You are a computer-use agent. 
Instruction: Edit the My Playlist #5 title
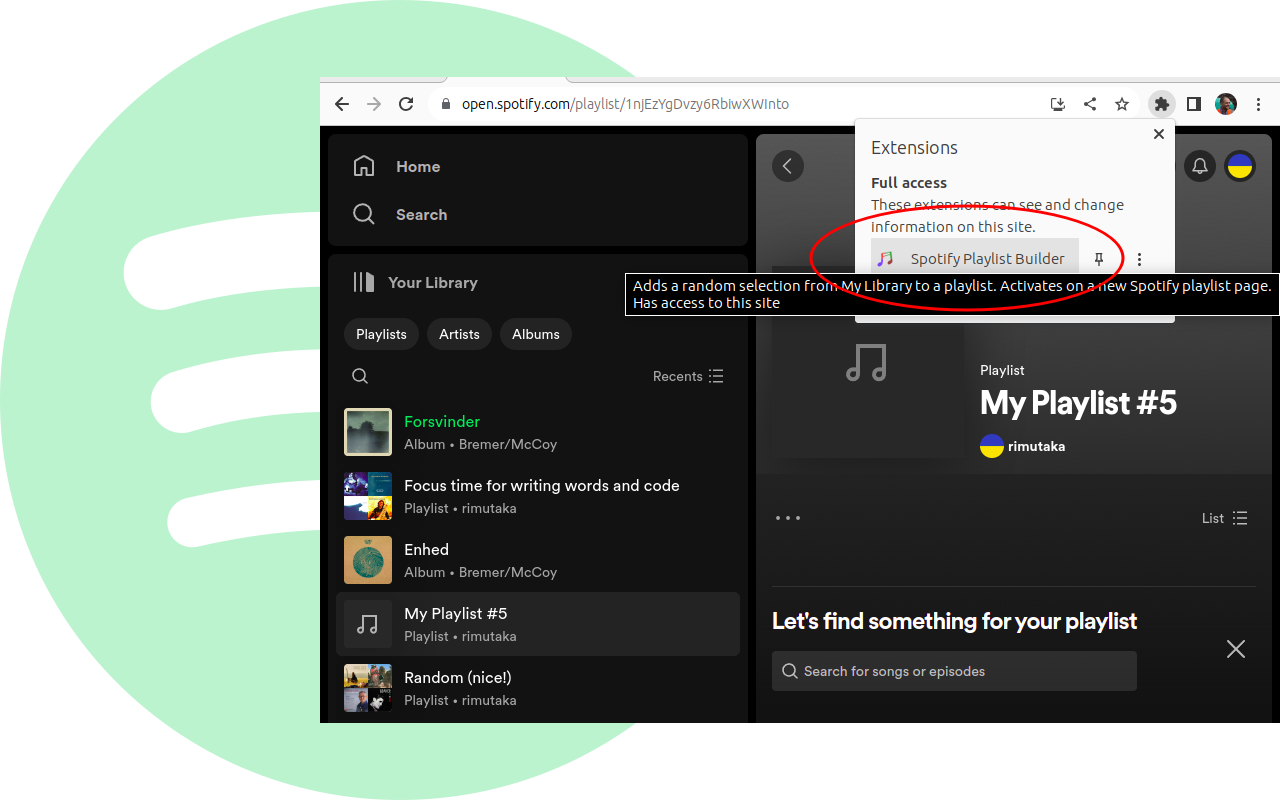pyautogui.click(x=1078, y=403)
